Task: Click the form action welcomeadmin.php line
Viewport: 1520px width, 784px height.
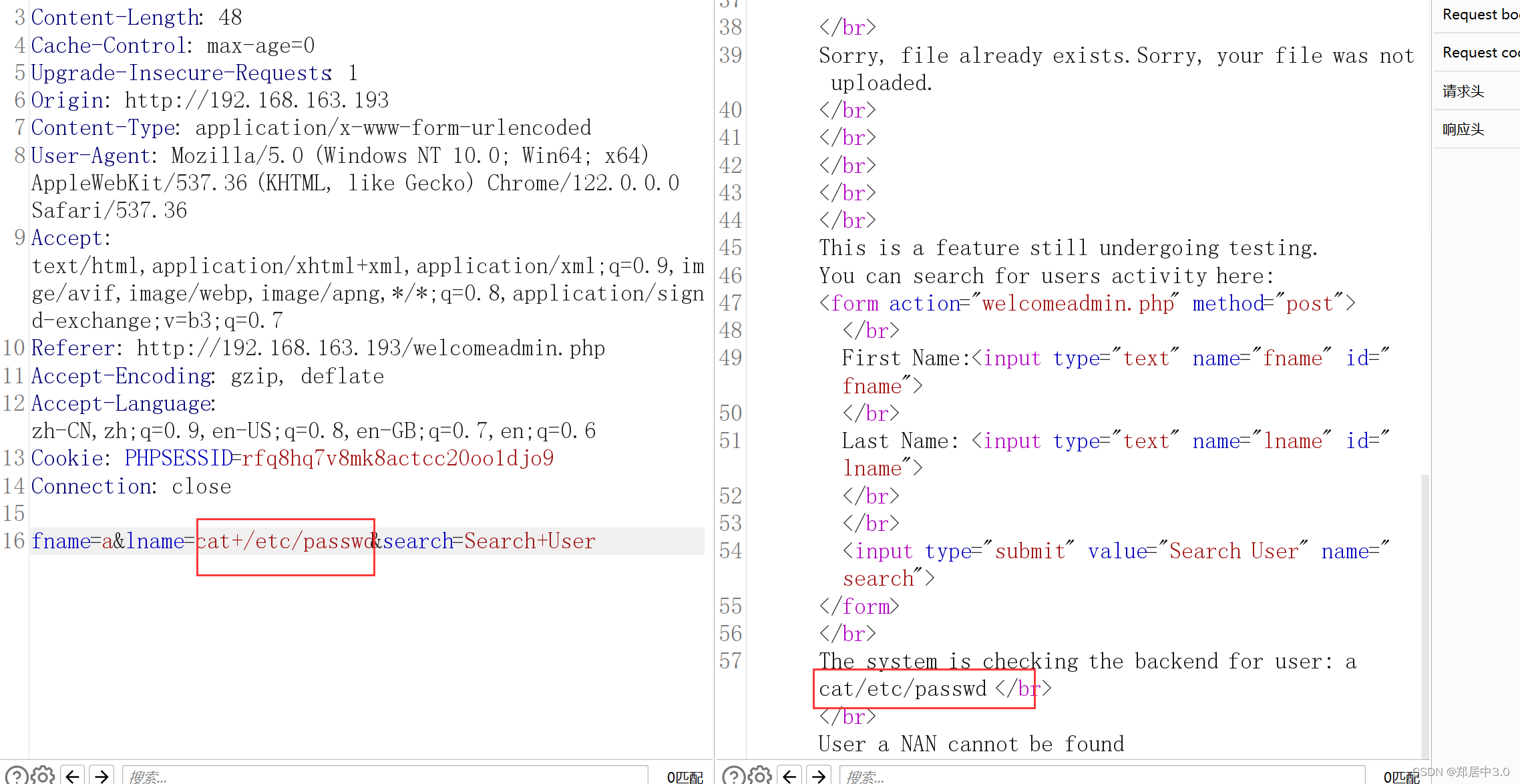Action: pyautogui.click(x=1087, y=303)
